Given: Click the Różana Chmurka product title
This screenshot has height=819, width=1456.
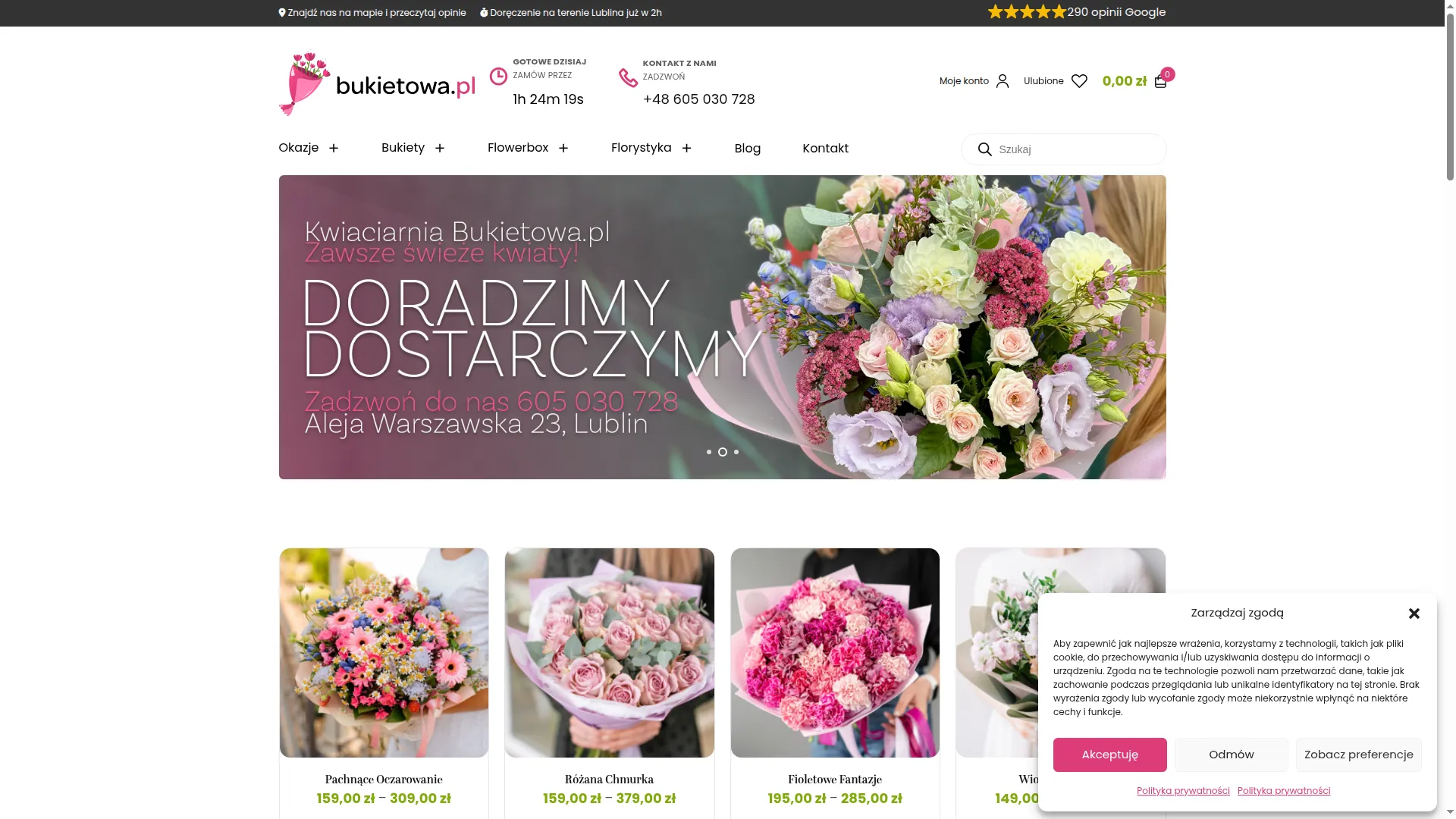Looking at the screenshot, I should pos(610,780).
